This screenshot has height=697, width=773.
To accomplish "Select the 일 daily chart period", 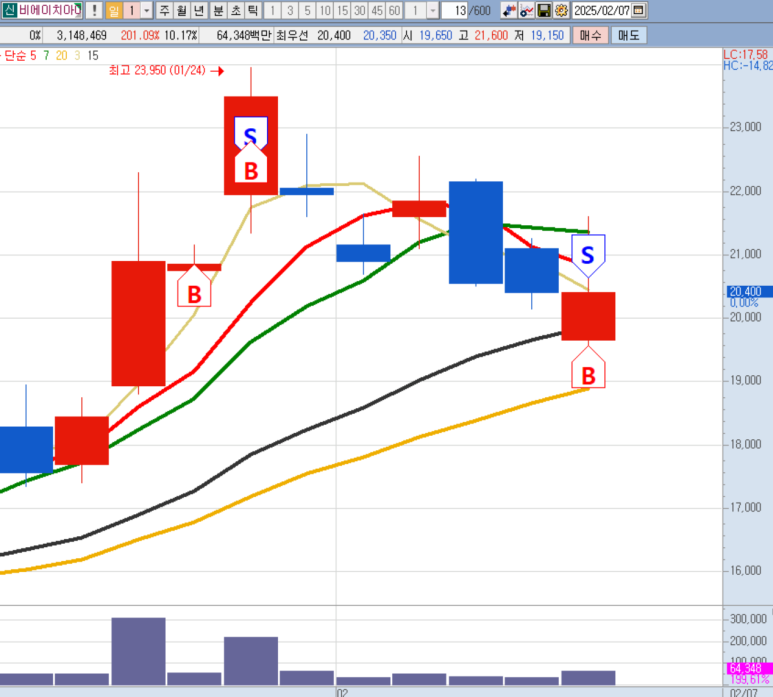I will pyautogui.click(x=114, y=10).
